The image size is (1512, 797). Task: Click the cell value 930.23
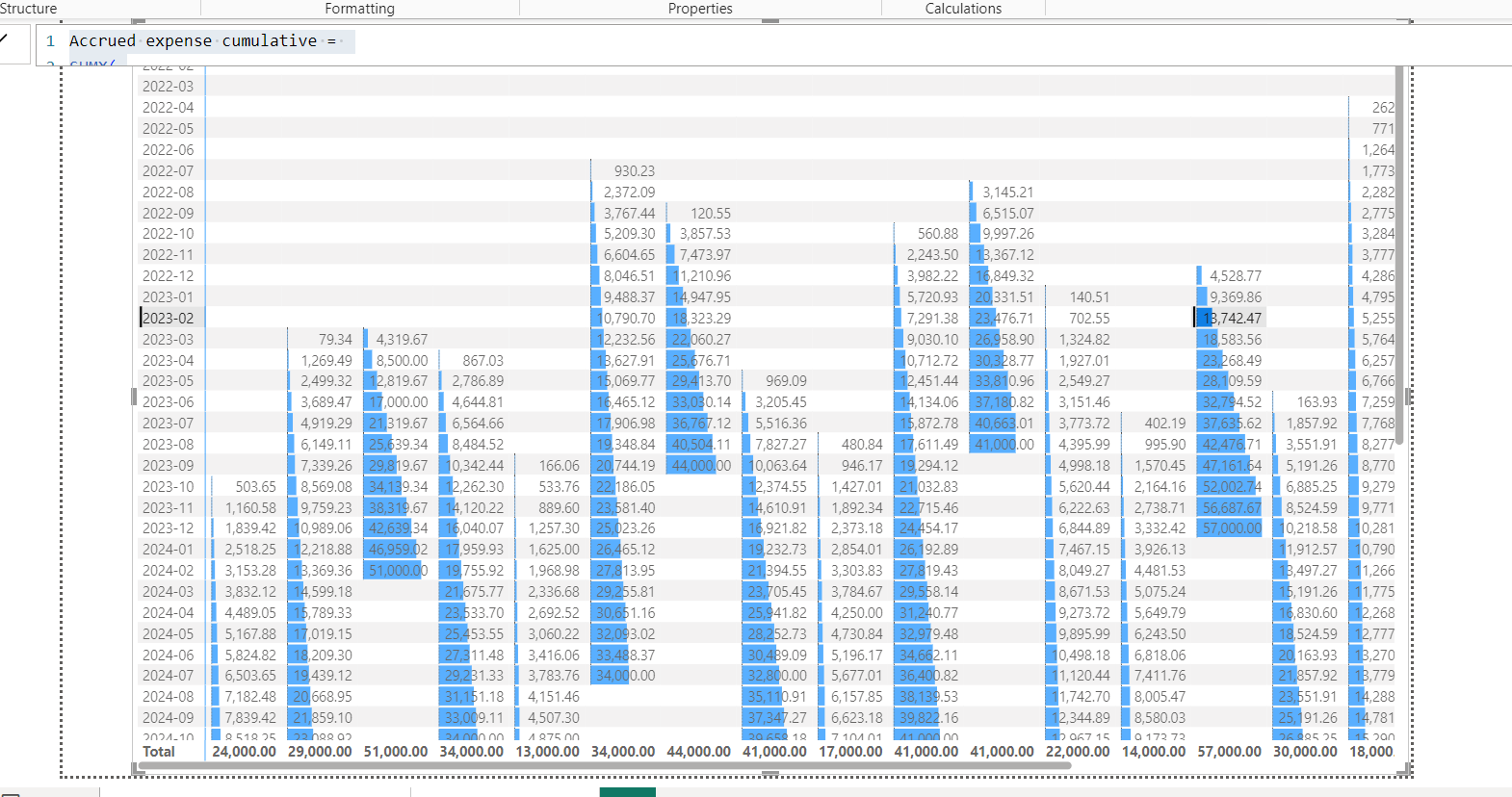(634, 170)
